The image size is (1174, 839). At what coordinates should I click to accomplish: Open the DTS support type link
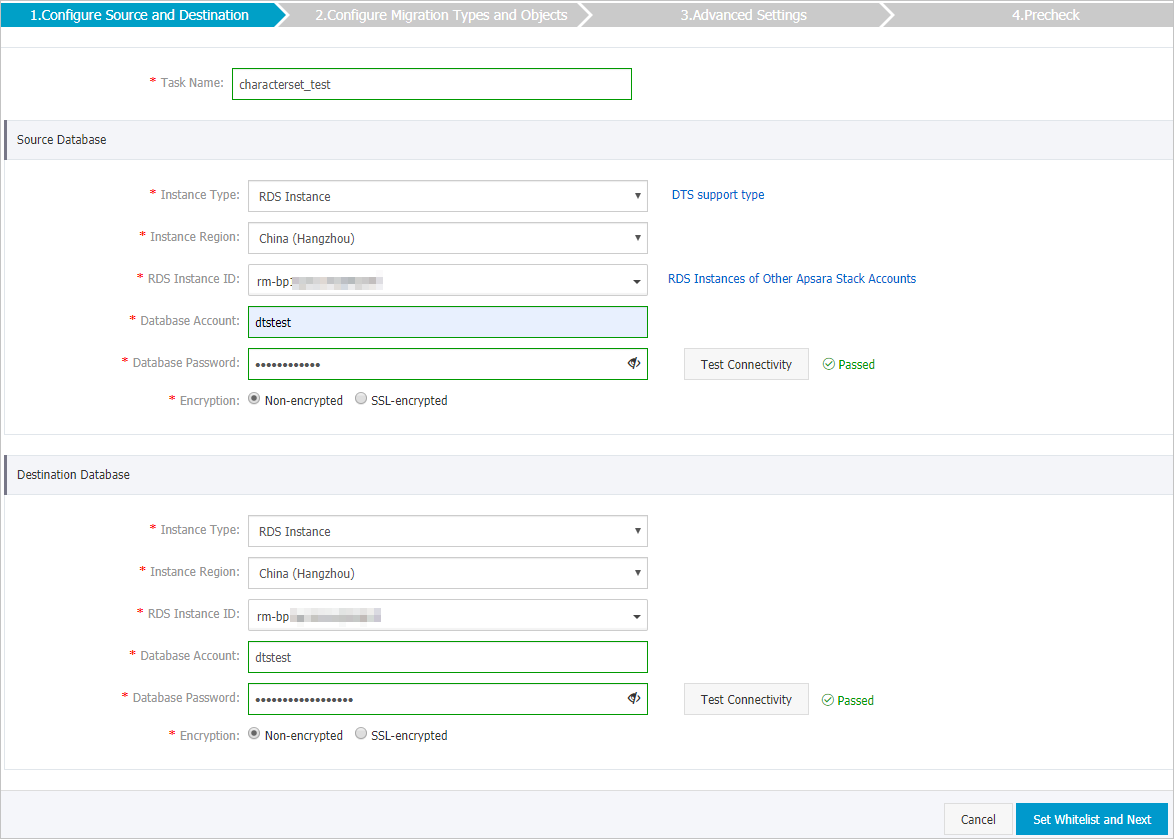[718, 194]
